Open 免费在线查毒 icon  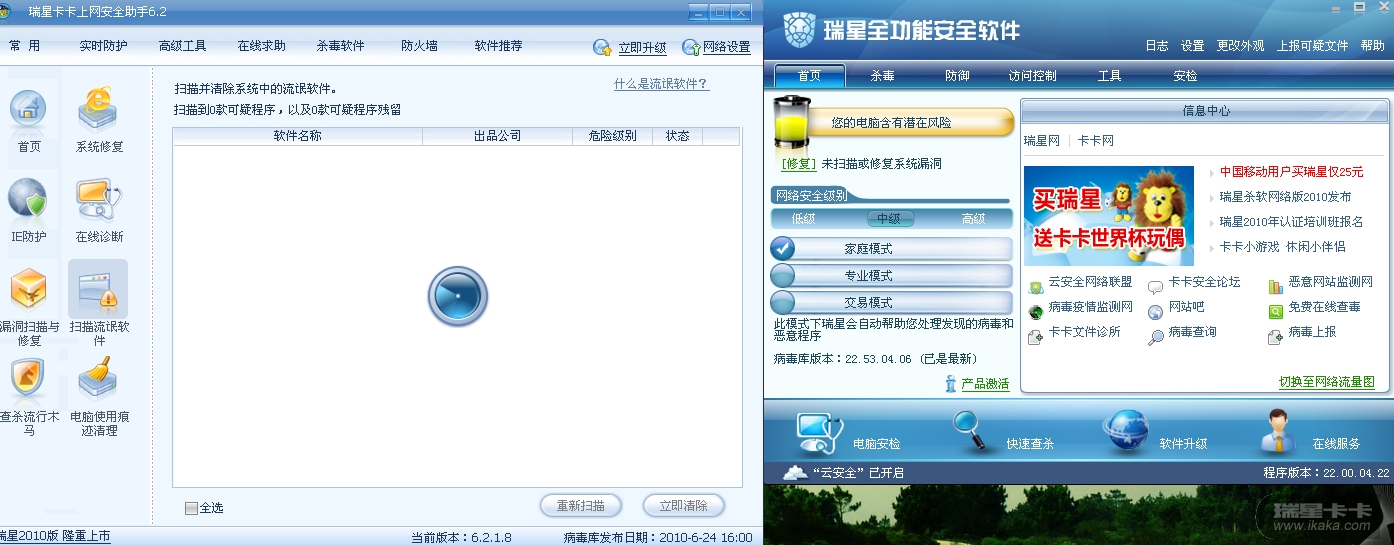[x=1275, y=312]
